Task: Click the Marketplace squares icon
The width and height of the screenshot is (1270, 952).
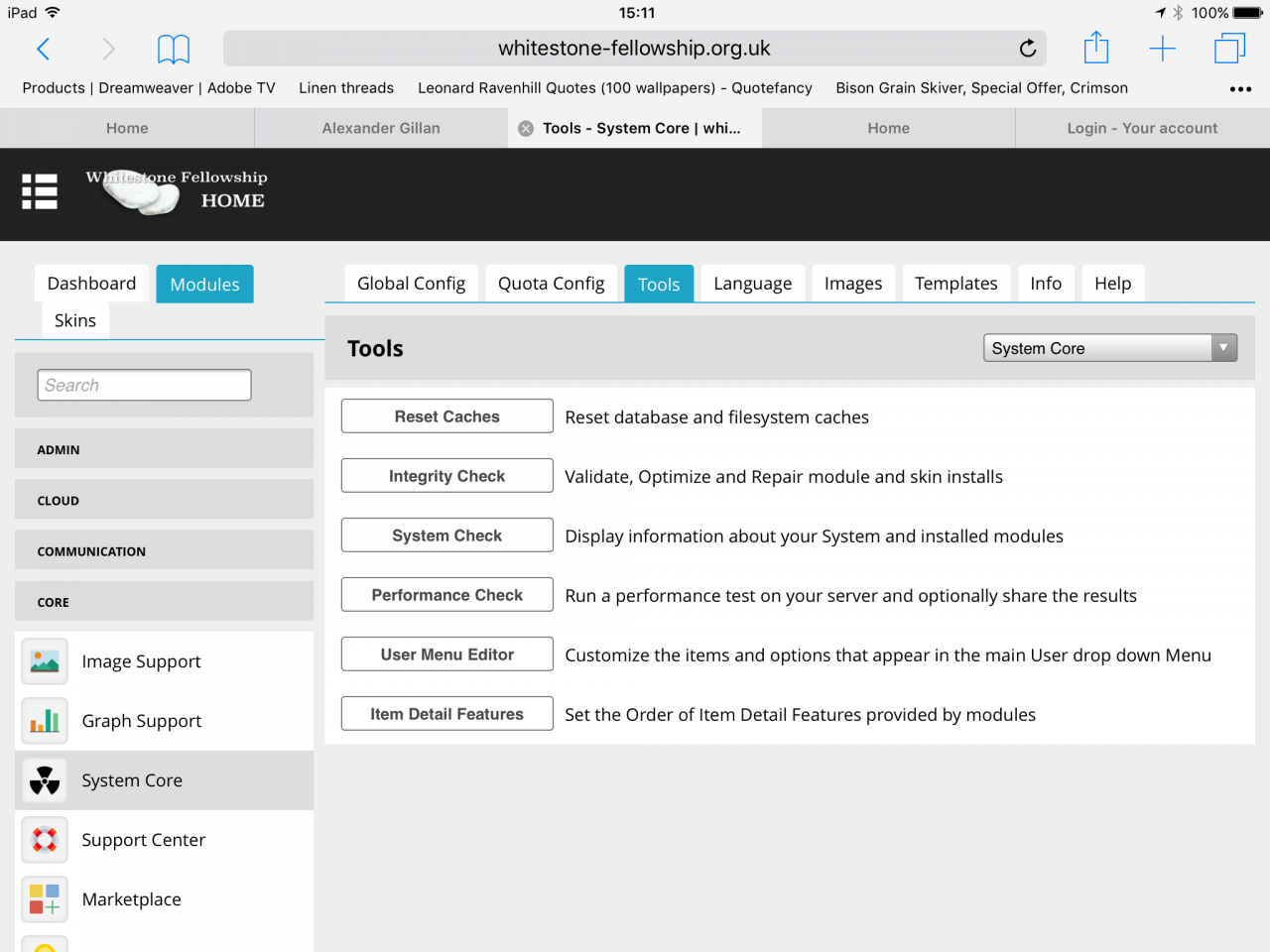Action: pyautogui.click(x=45, y=899)
